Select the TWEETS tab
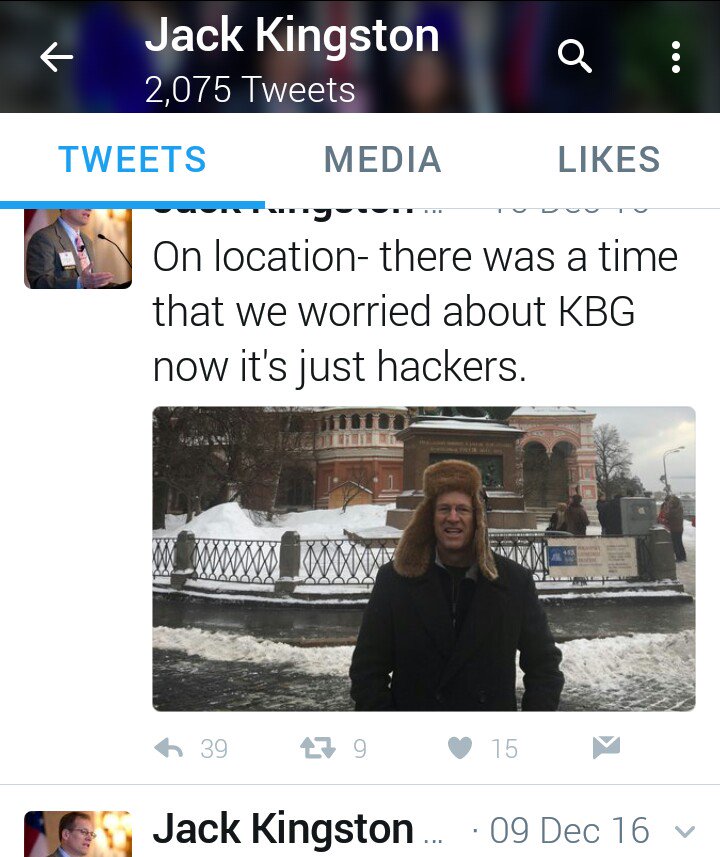 132,160
